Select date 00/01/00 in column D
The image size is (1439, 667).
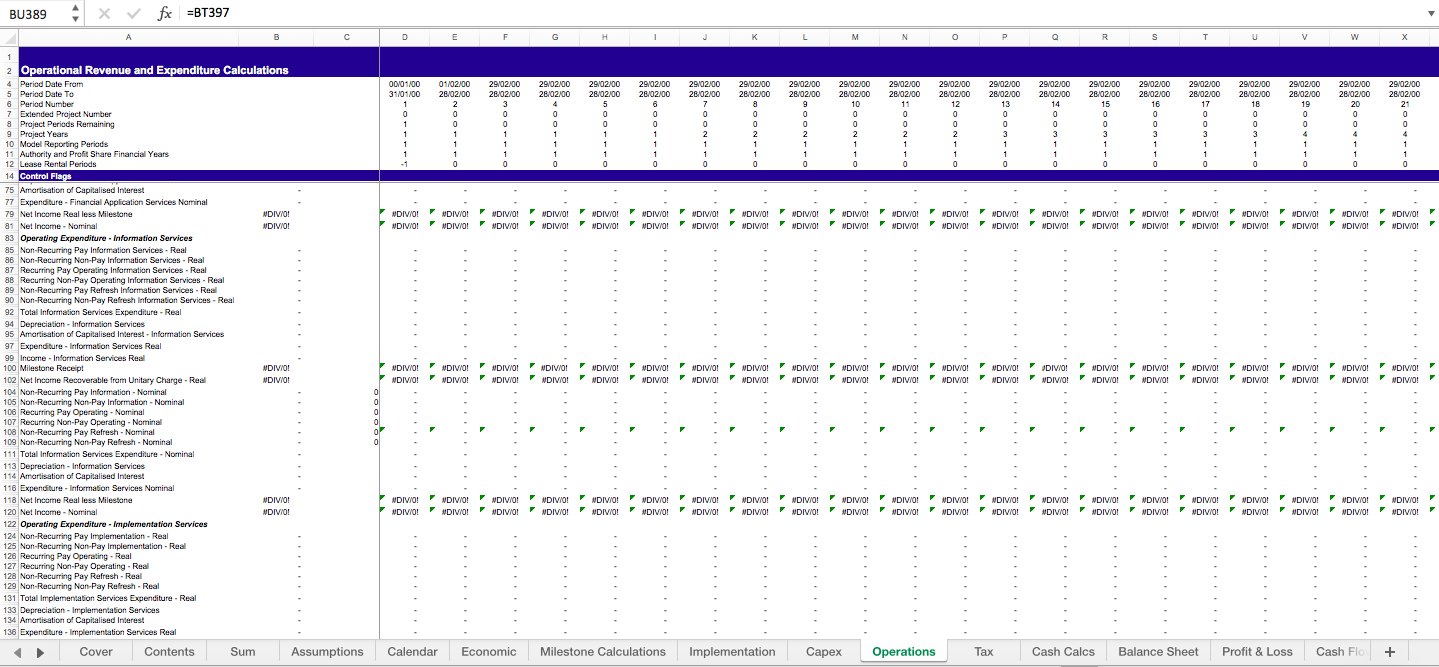point(405,84)
